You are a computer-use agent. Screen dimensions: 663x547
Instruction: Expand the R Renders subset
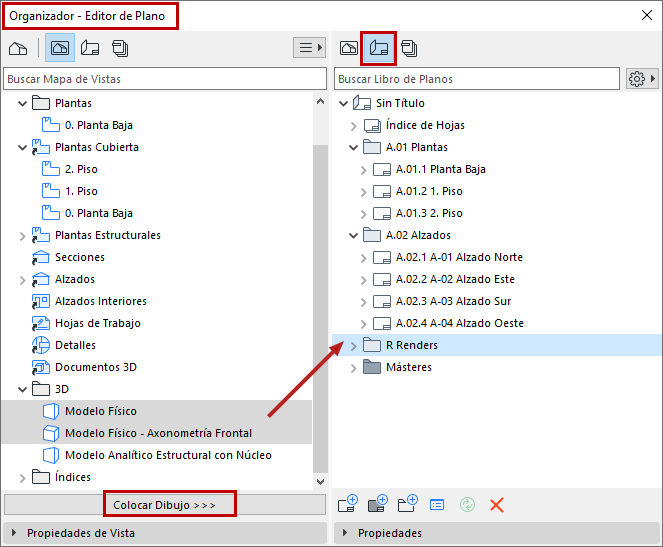tap(353, 346)
